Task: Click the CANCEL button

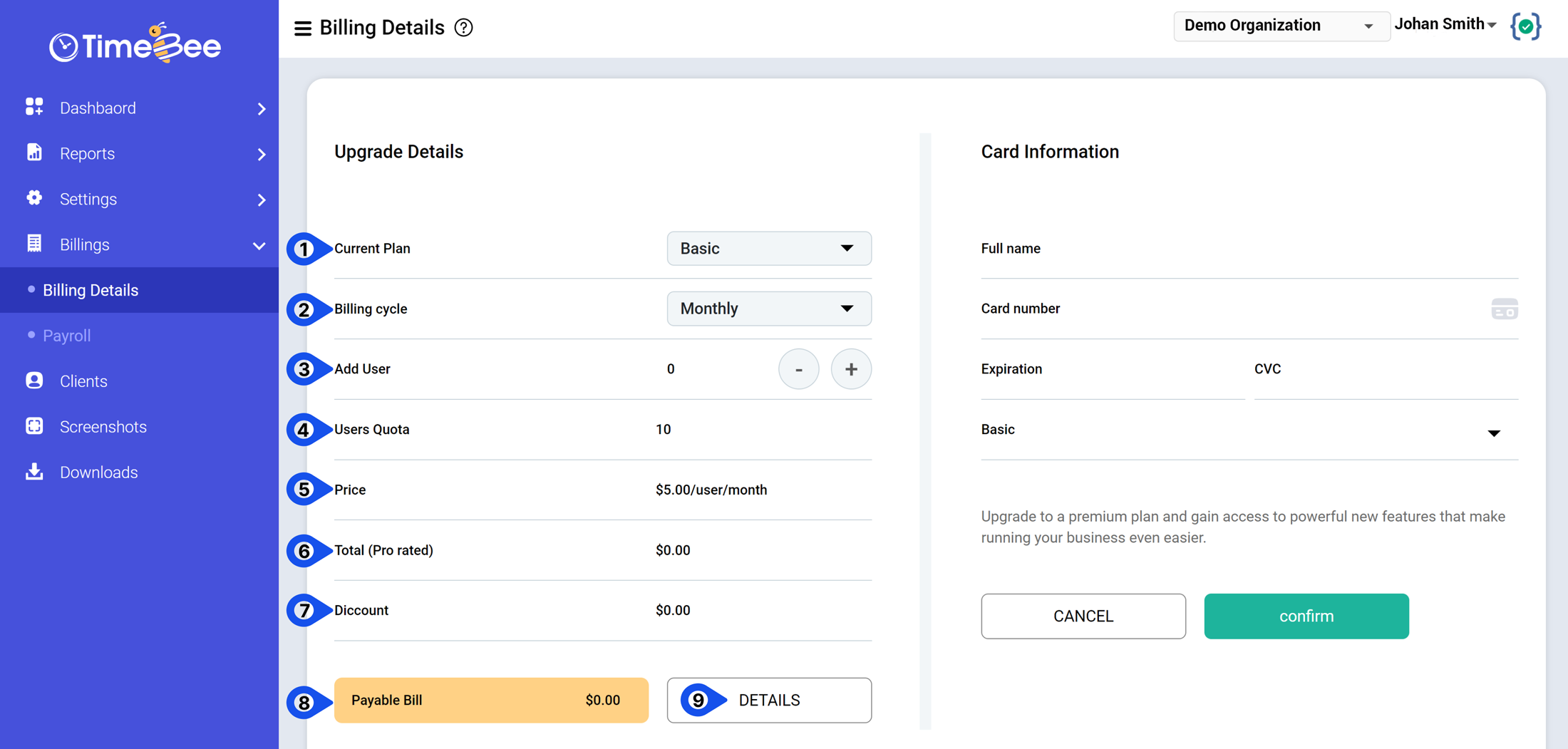Action: point(1083,616)
